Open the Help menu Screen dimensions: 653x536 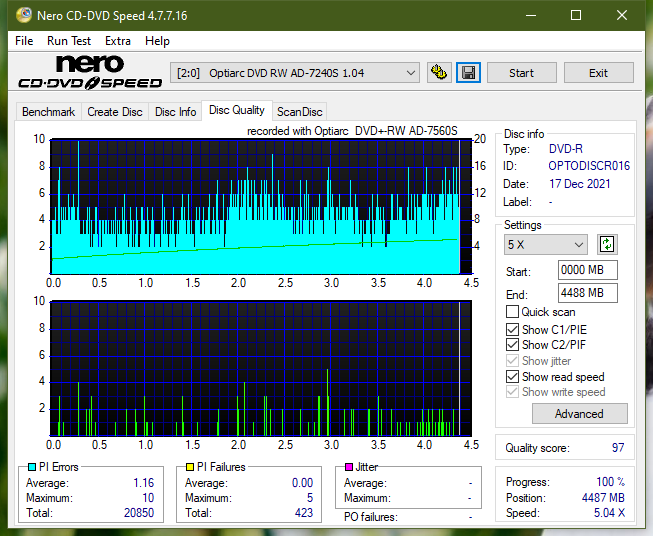[x=157, y=41]
